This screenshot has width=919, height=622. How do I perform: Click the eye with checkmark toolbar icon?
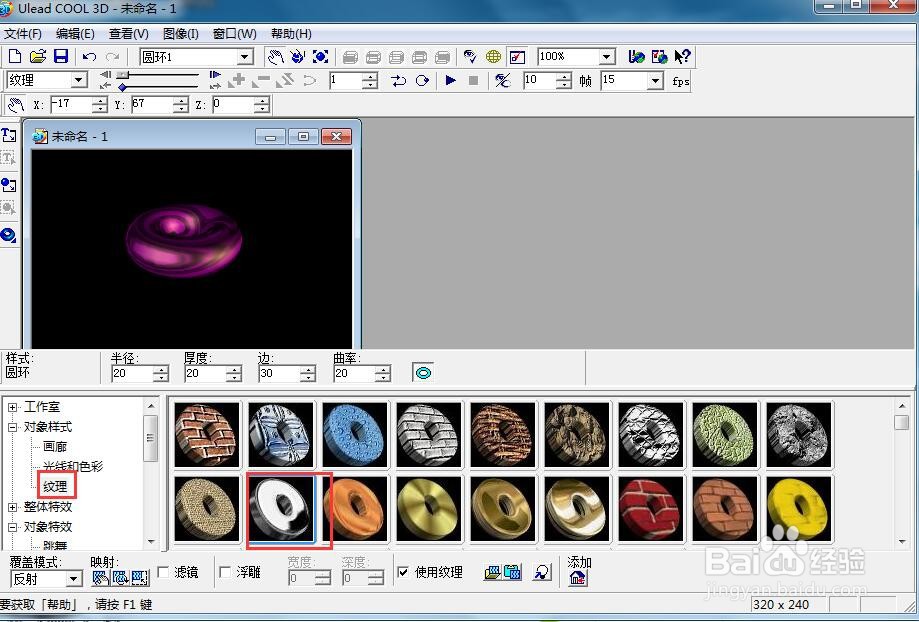[x=470, y=57]
